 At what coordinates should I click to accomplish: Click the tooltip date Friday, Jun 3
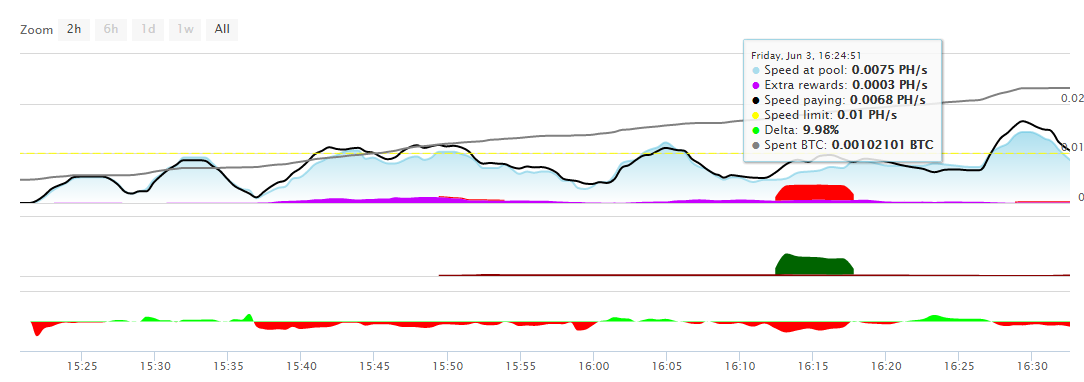[x=806, y=55]
